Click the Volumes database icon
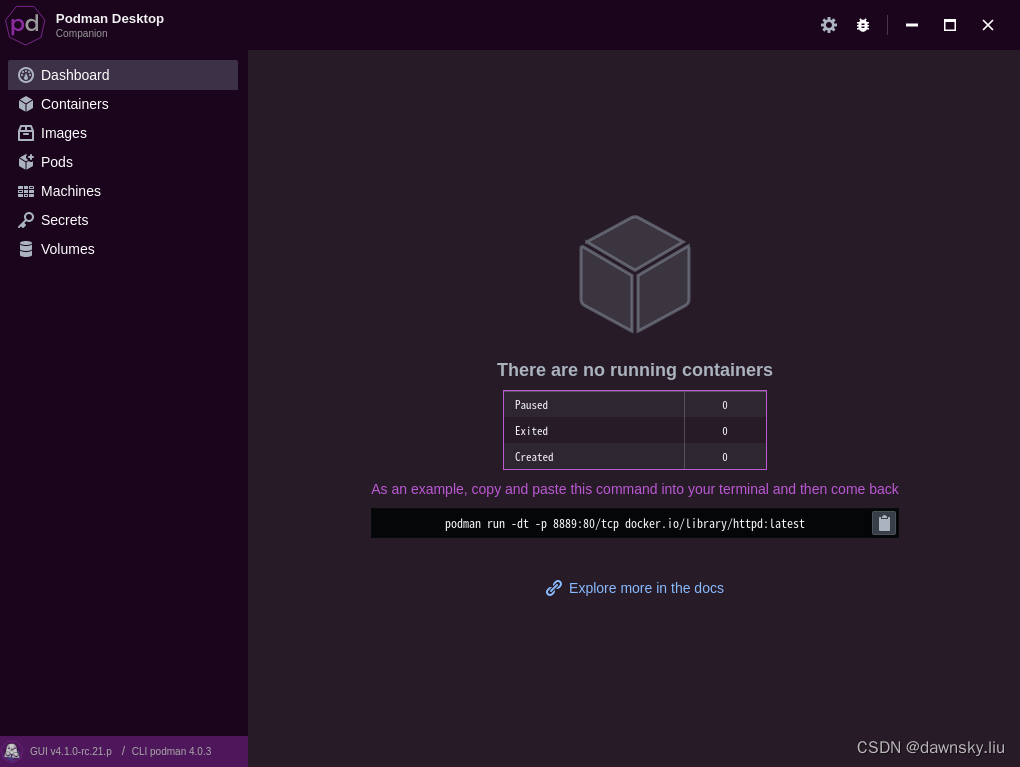Viewport: 1020px width, 767px height. point(26,249)
